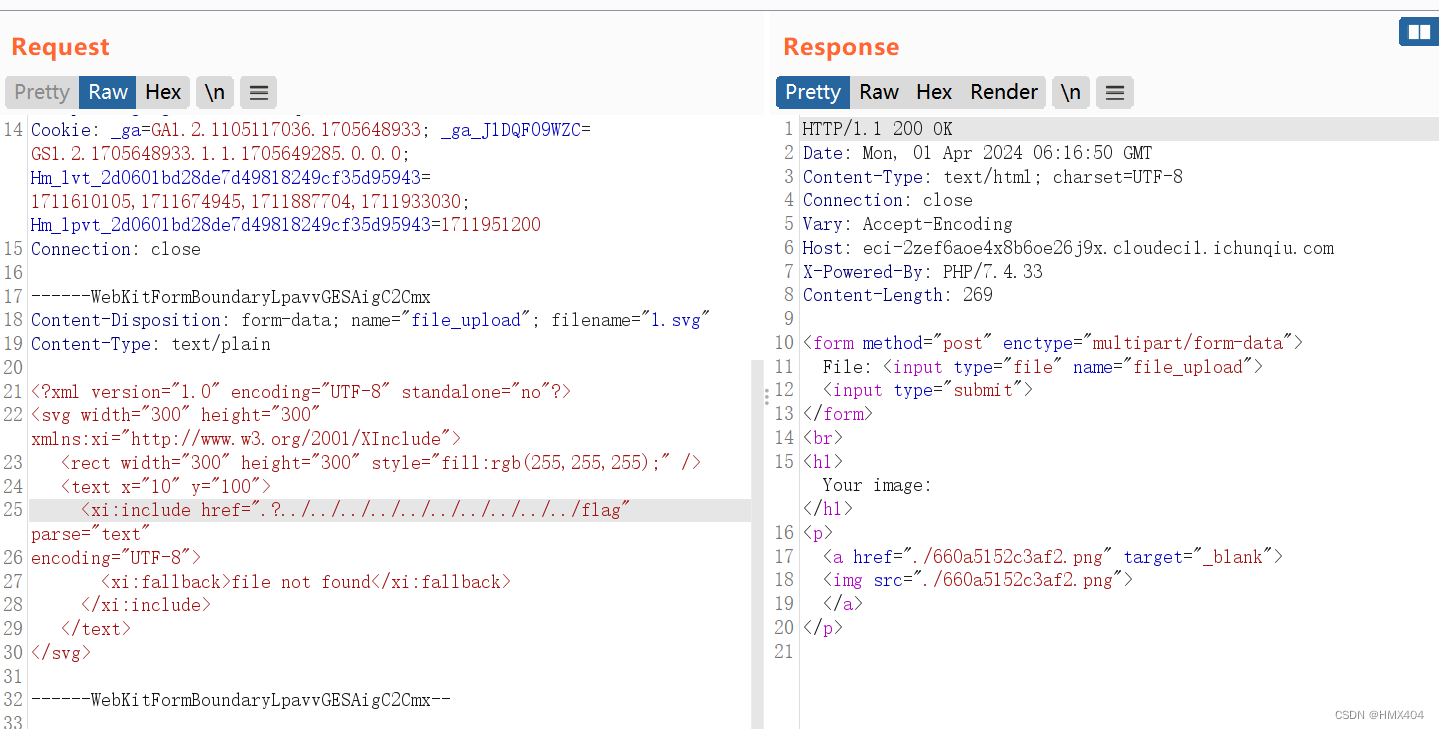The width and height of the screenshot is (1439, 729).
Task: Click the Response panel heading
Action: 841,47
